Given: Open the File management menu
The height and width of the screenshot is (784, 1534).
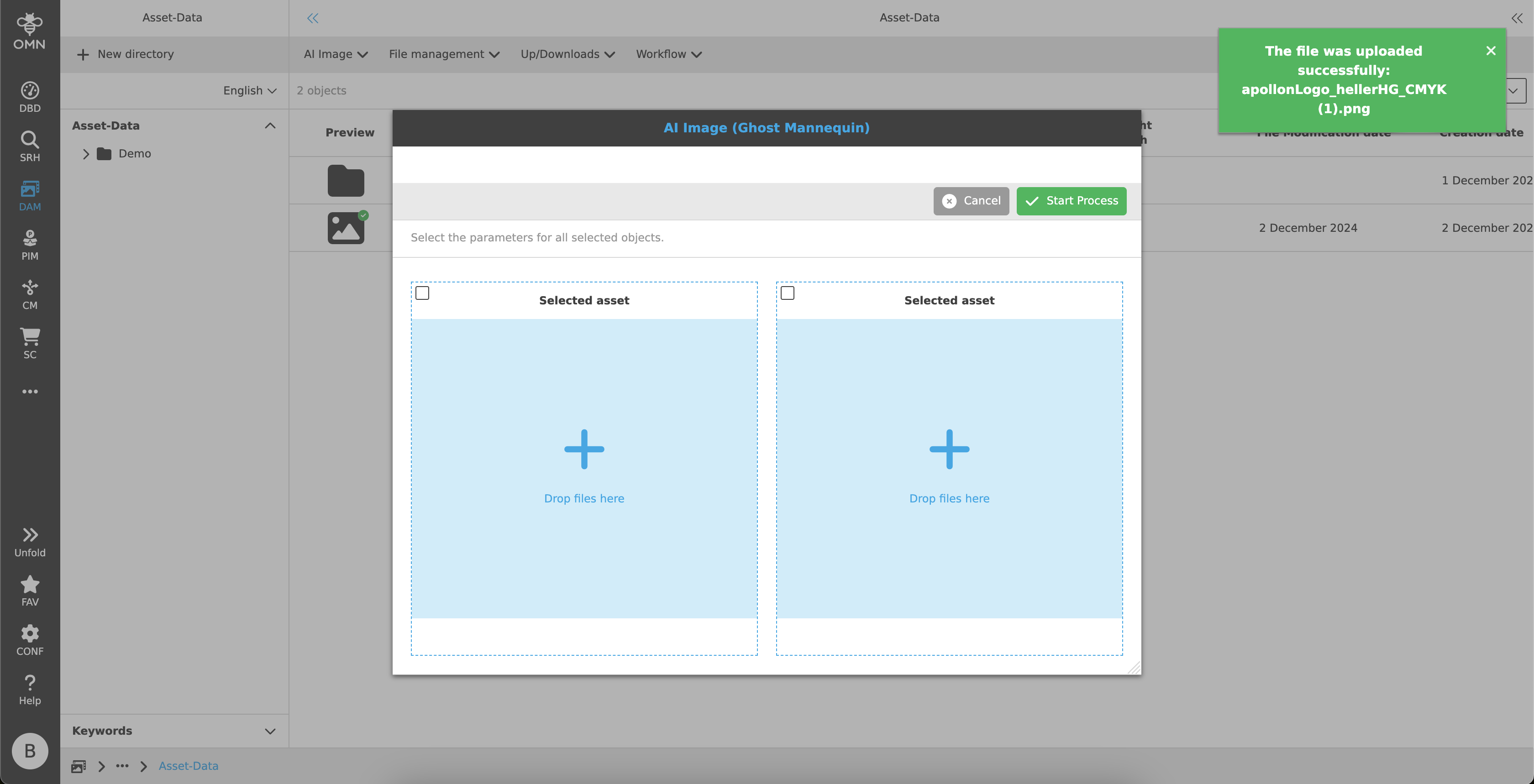Looking at the screenshot, I should [444, 54].
